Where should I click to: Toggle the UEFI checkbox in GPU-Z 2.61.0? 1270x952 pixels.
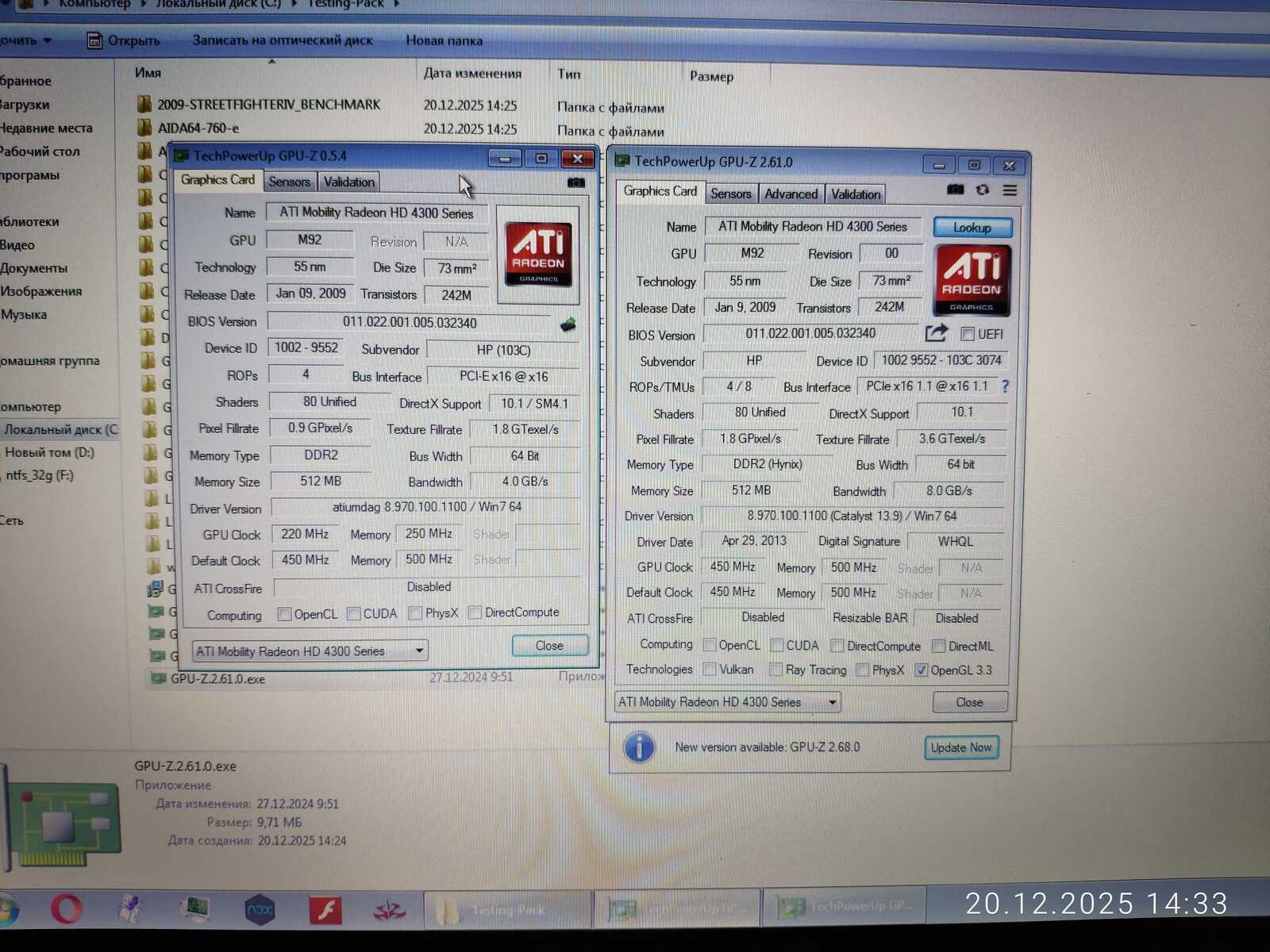coord(968,334)
